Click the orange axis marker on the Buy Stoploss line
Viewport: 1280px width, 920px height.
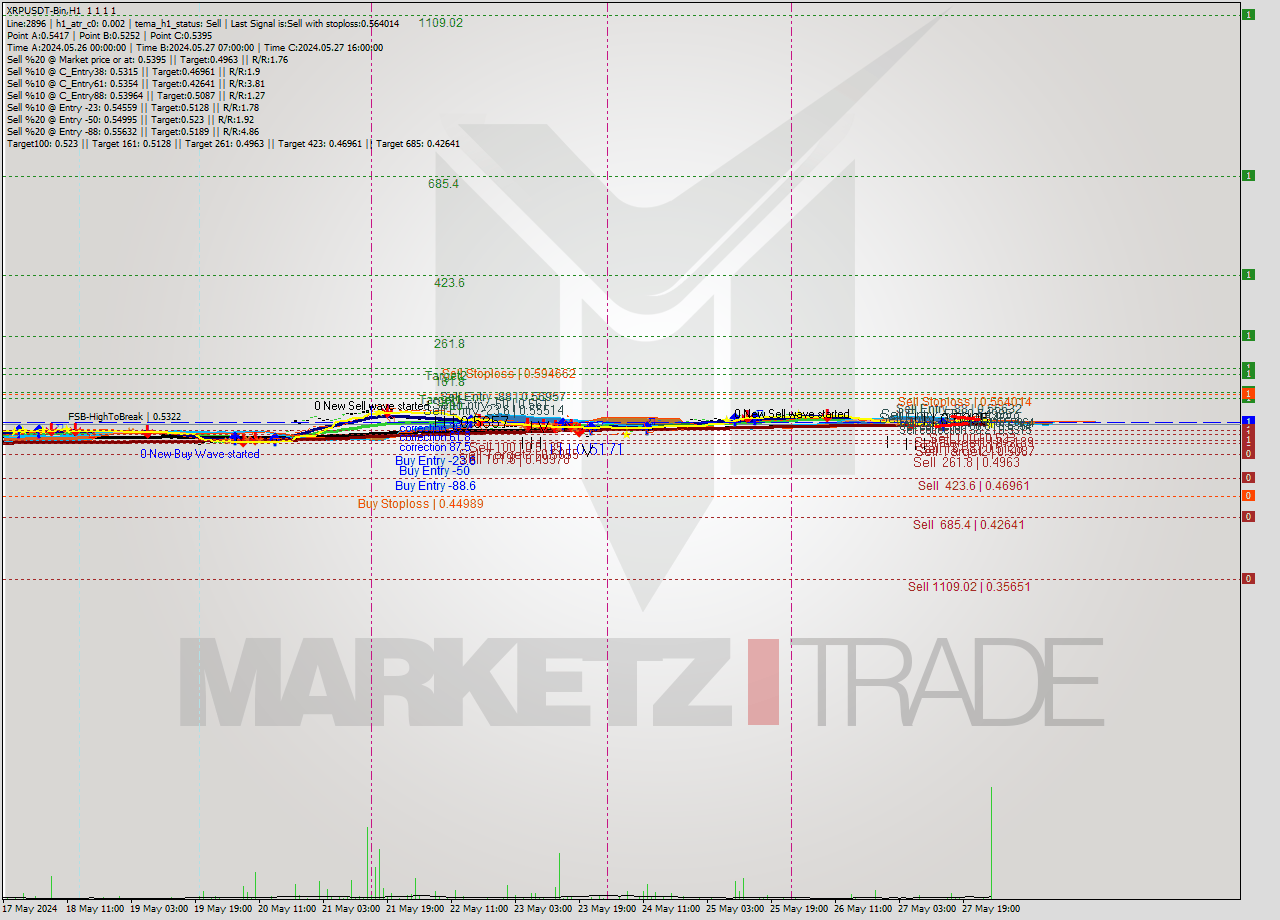pos(1248,496)
